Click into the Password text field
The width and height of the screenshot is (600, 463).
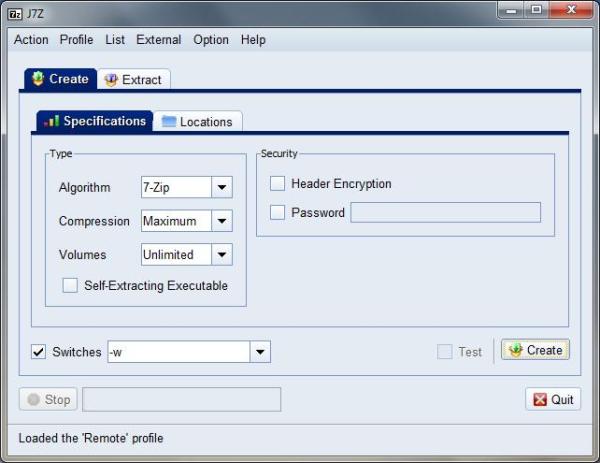pyautogui.click(x=446, y=212)
